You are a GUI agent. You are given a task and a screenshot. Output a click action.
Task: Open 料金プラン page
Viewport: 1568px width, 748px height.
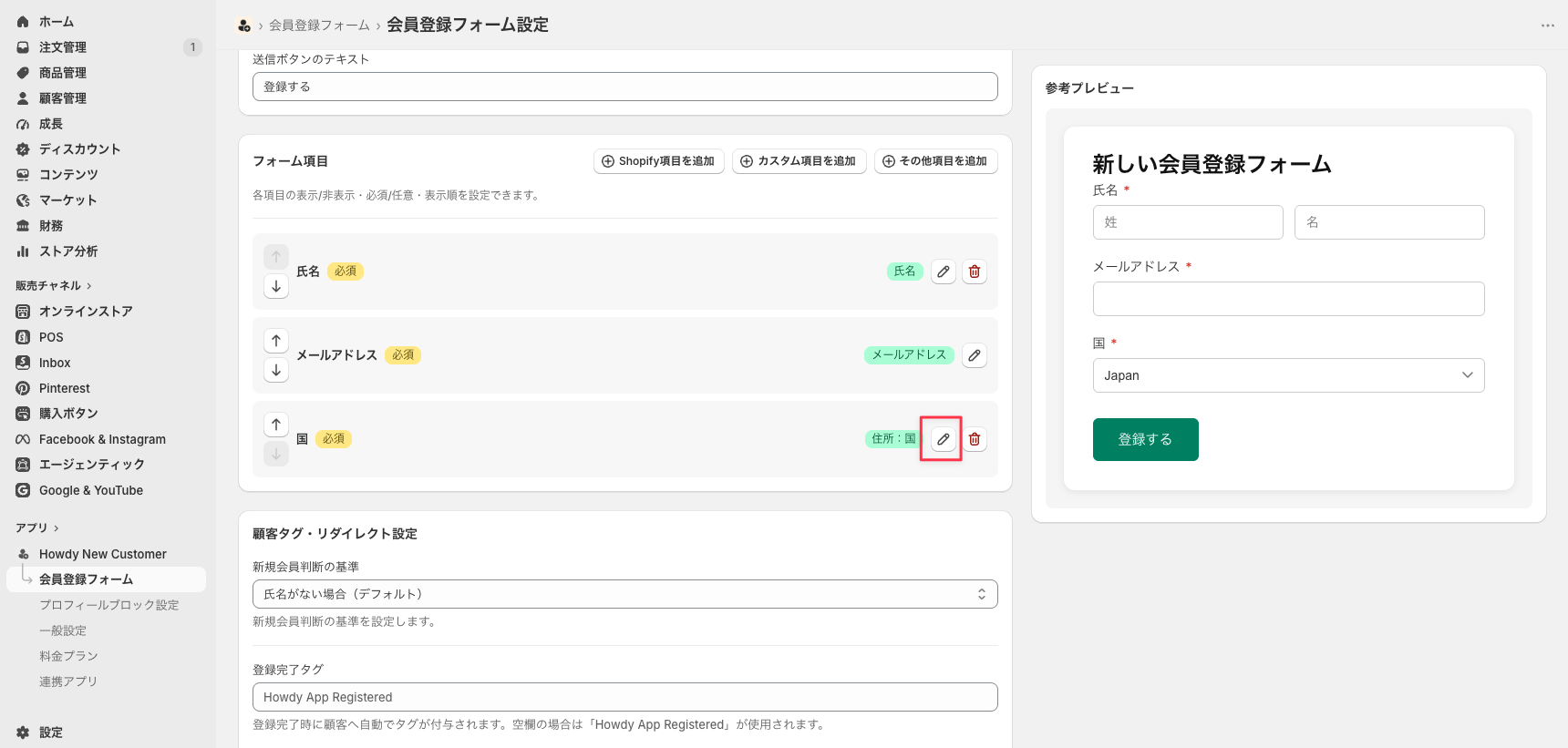pos(68,656)
